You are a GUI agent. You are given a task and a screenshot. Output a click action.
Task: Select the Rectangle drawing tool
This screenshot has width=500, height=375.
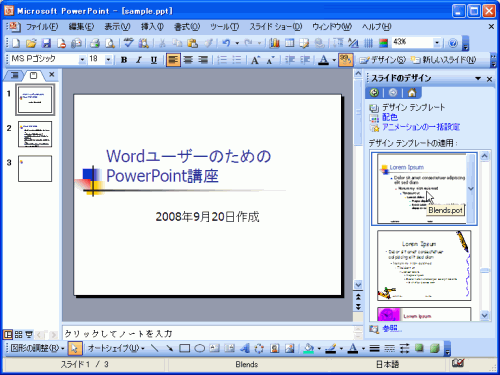184,348
